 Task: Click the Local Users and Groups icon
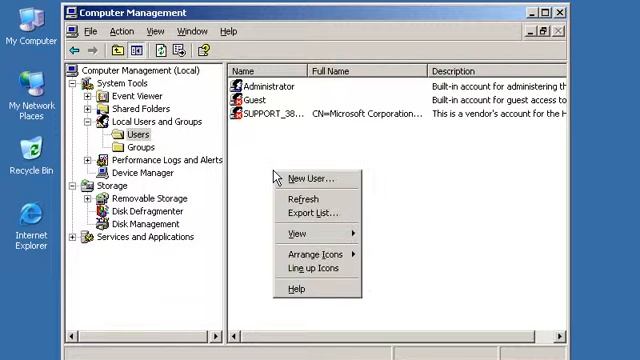tap(102, 122)
